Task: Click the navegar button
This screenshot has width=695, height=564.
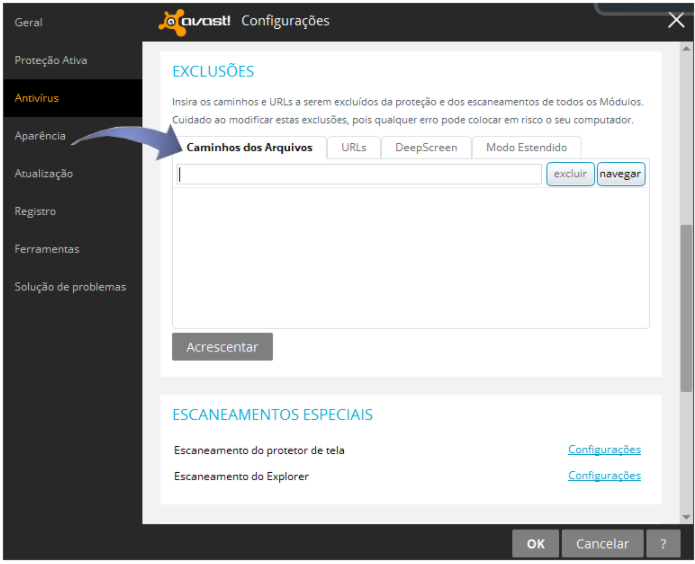Action: (x=621, y=174)
